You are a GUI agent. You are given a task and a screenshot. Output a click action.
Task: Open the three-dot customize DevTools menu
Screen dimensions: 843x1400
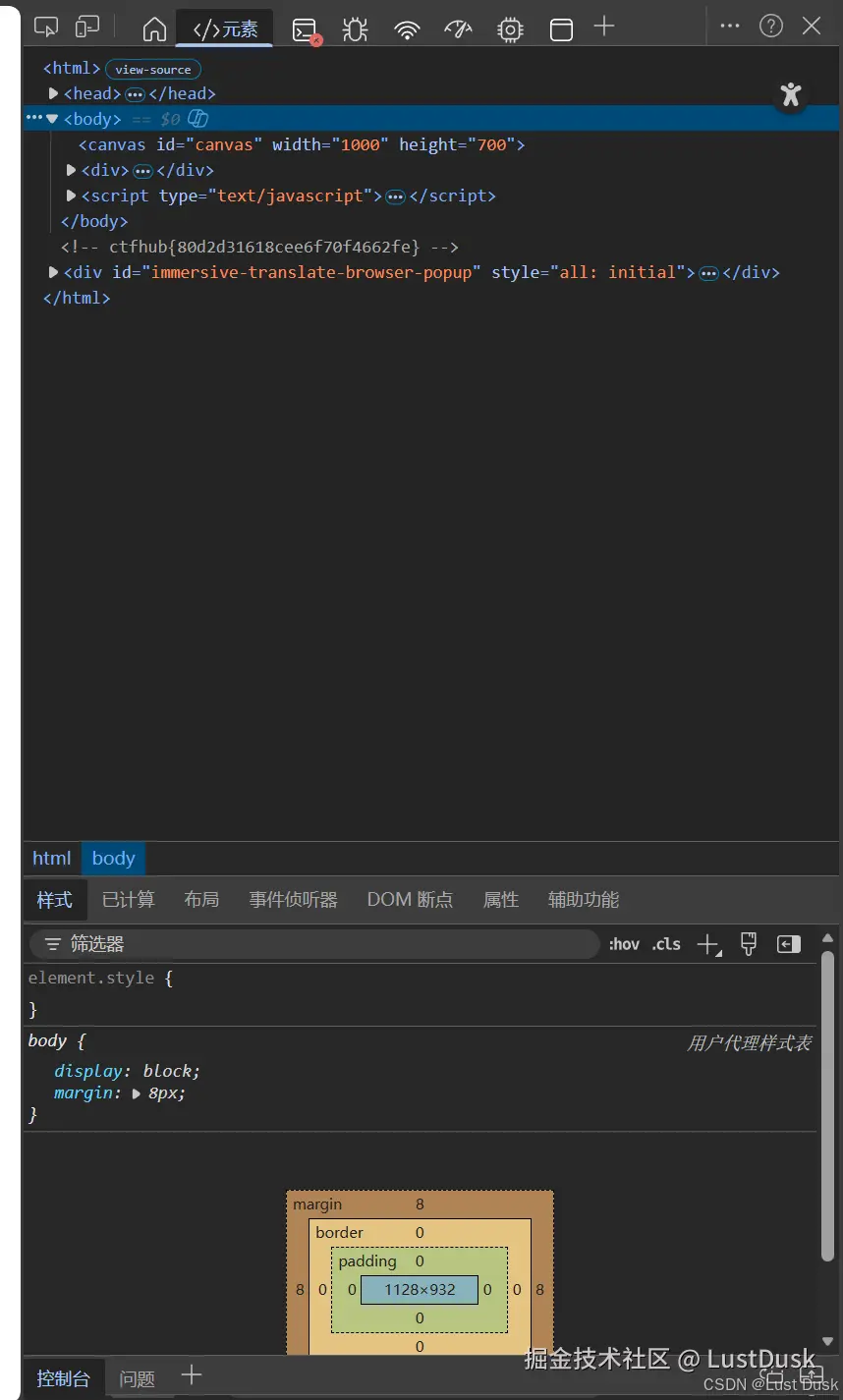(x=729, y=27)
